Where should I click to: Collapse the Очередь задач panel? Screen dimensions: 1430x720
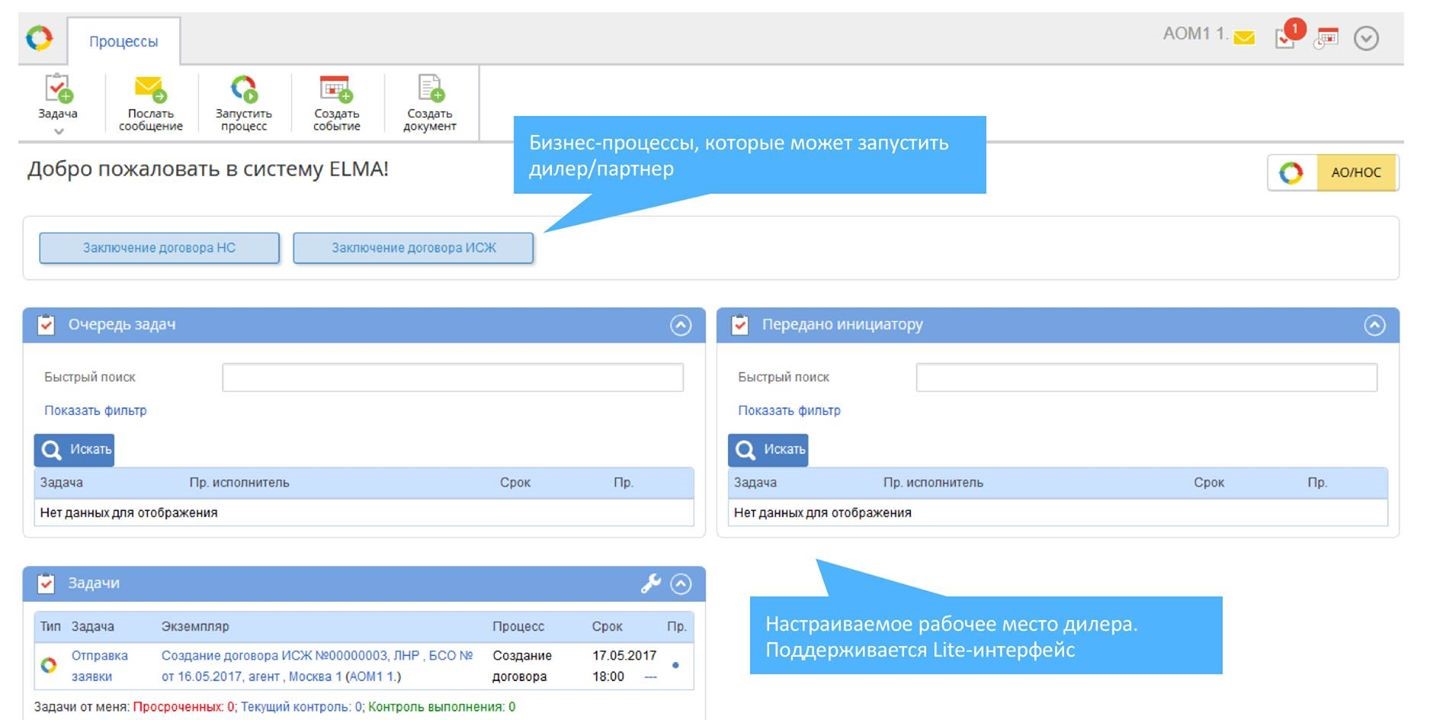(680, 325)
